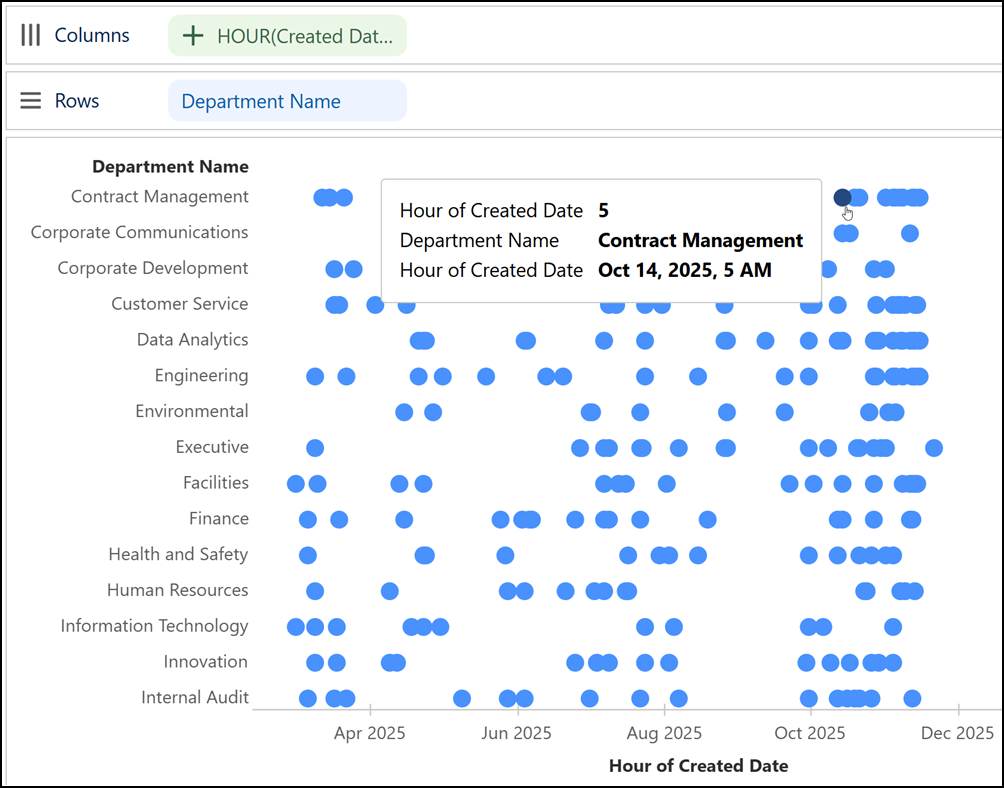This screenshot has height=788, width=1004.
Task: Select the Data Analytics row label
Action: 192,340
